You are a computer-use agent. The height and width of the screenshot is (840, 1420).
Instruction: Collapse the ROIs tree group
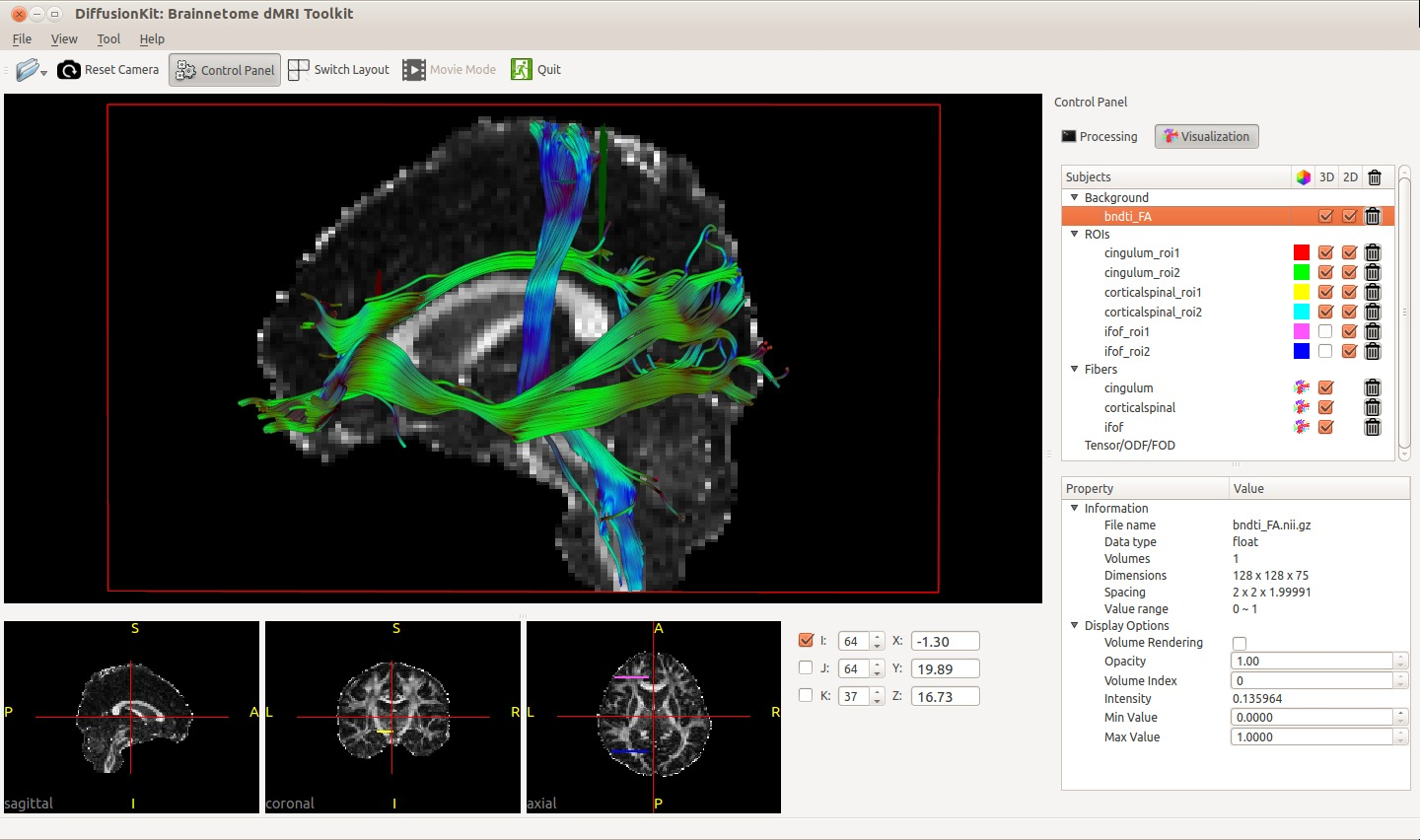(x=1075, y=235)
